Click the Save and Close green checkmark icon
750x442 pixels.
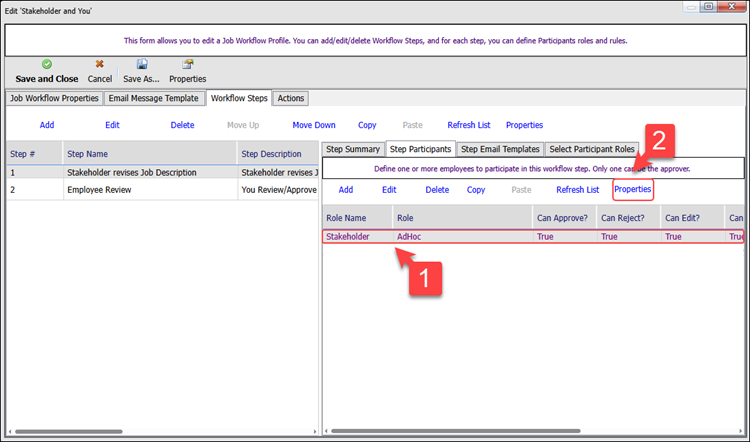pyautogui.click(x=46, y=64)
